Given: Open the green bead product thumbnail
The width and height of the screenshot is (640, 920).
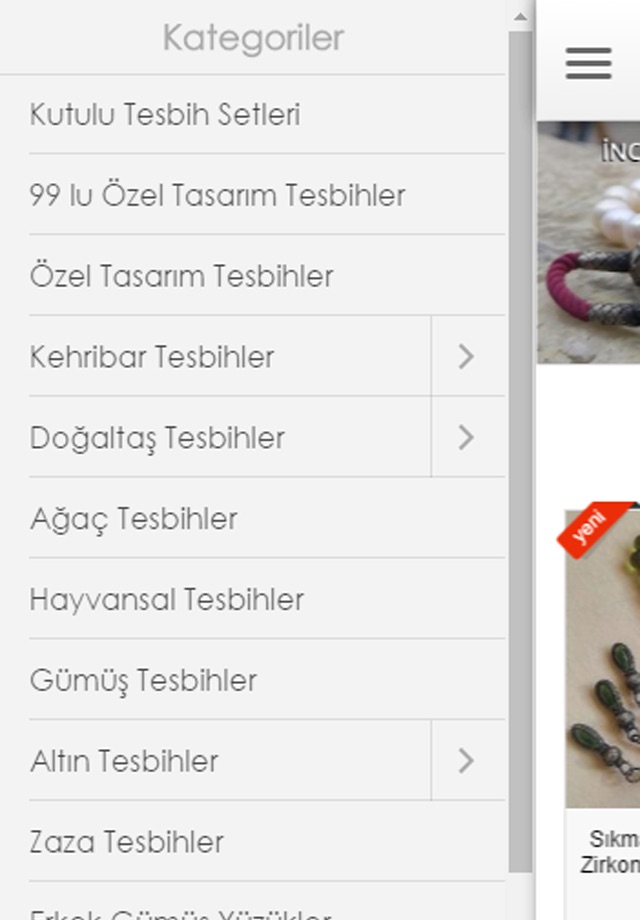Looking at the screenshot, I should (x=602, y=658).
